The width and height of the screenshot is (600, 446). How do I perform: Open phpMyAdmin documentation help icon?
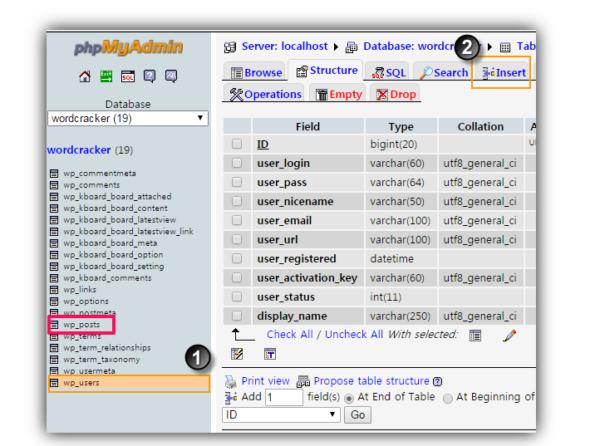click(x=149, y=76)
